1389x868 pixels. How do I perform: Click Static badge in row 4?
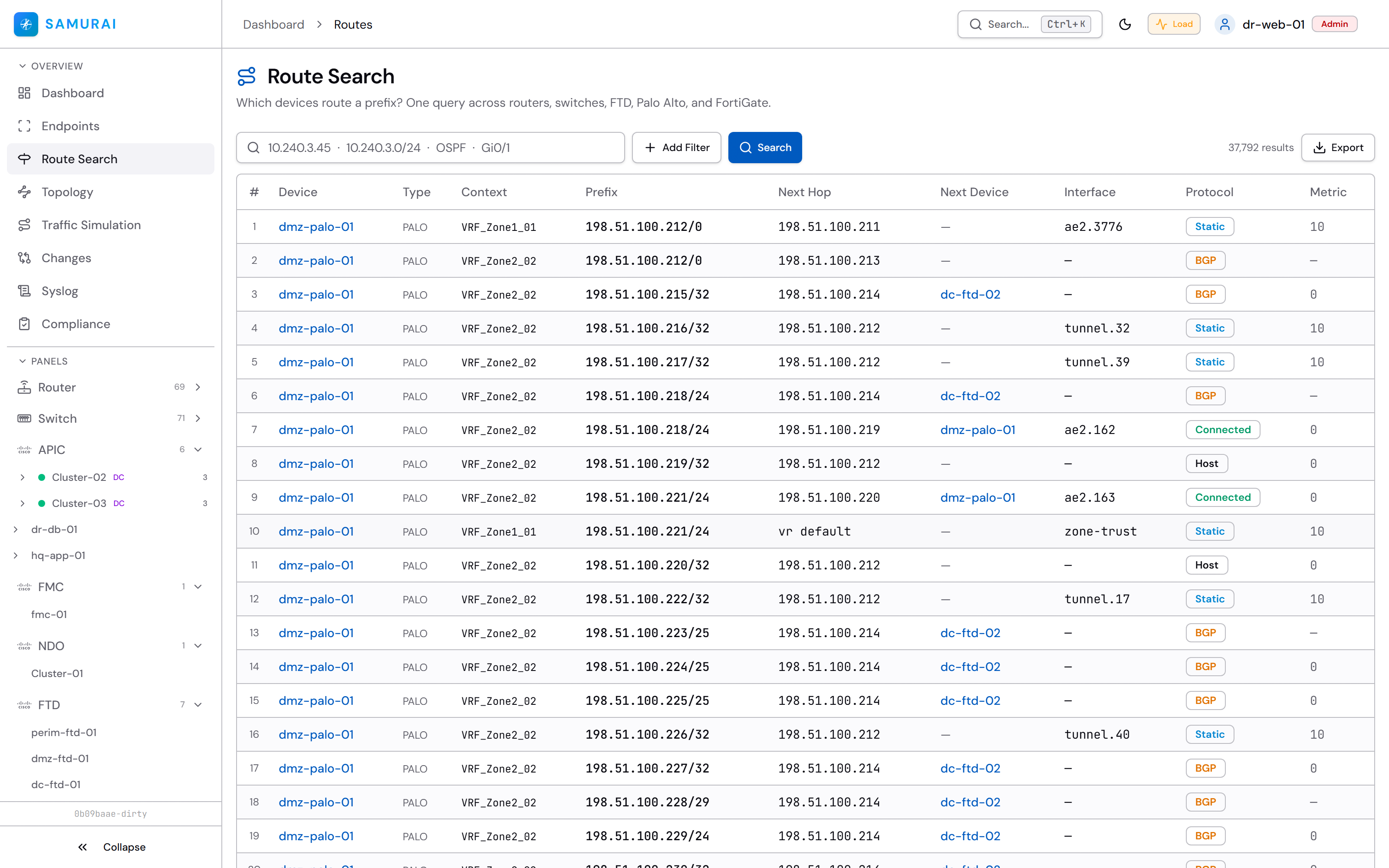coord(1210,329)
